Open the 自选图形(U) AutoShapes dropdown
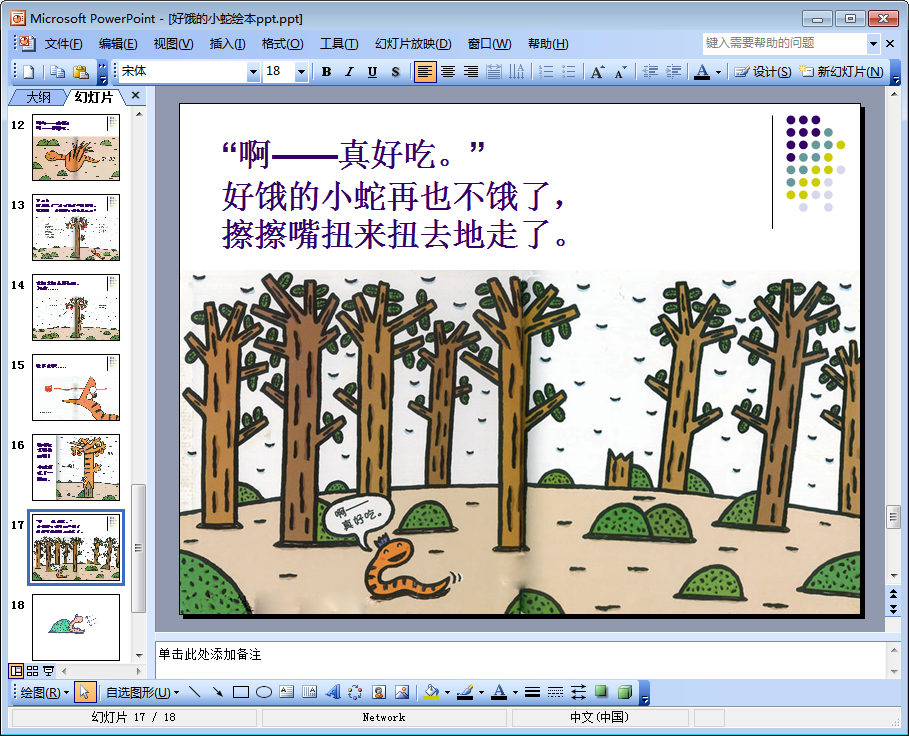This screenshot has height=736, width=909. click(x=143, y=693)
